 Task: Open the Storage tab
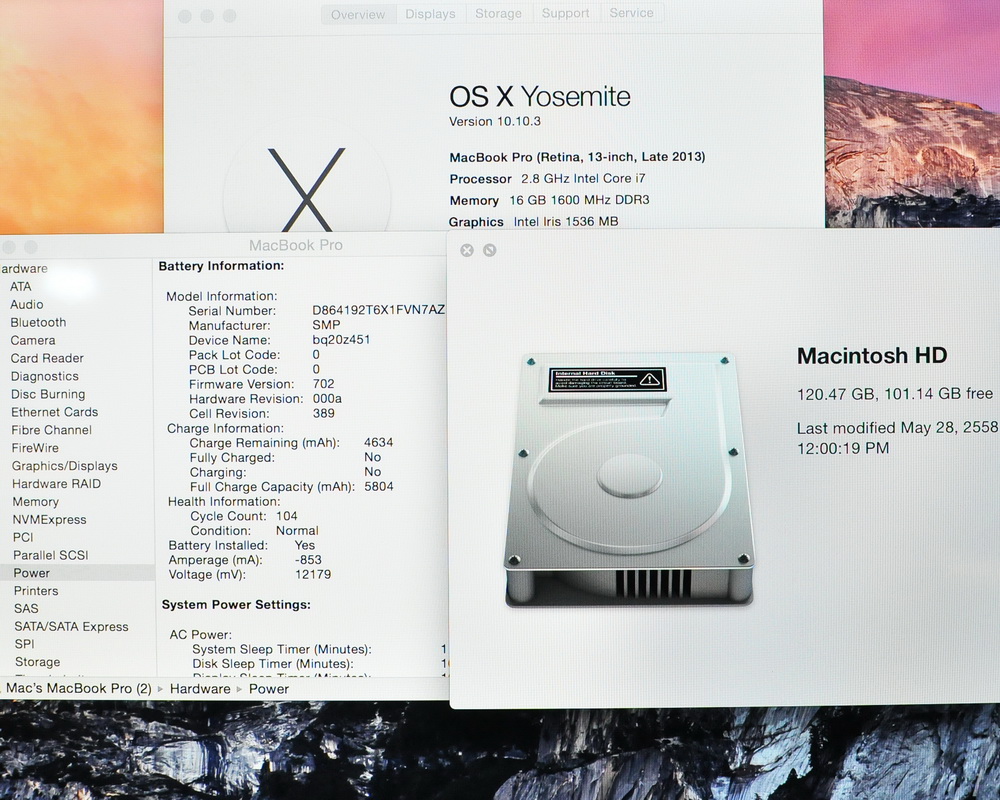click(498, 13)
